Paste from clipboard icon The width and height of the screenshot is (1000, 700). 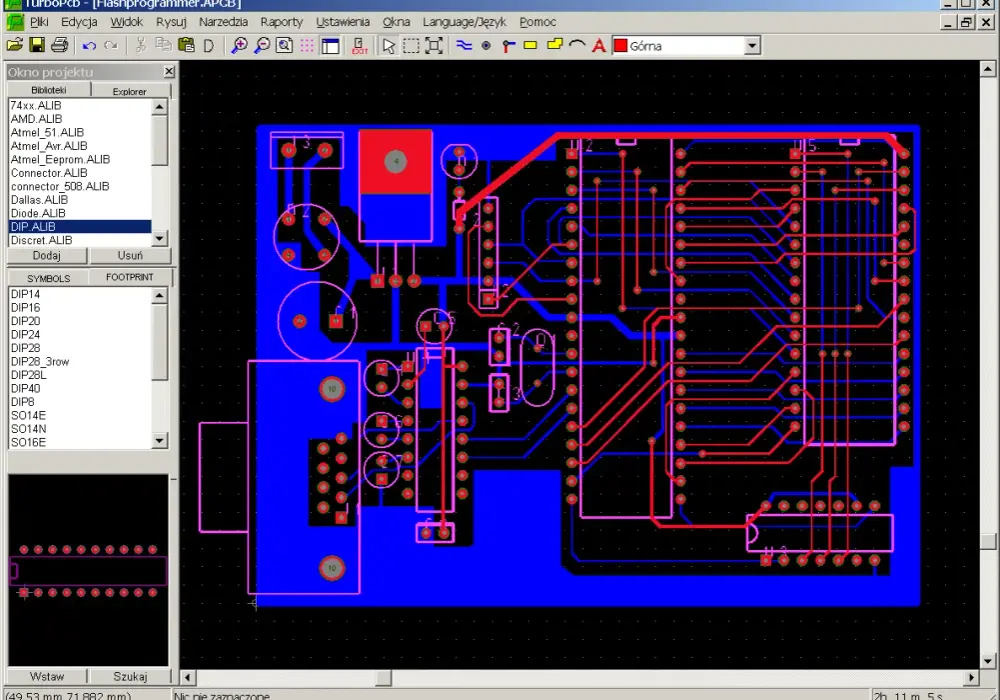tap(186, 45)
